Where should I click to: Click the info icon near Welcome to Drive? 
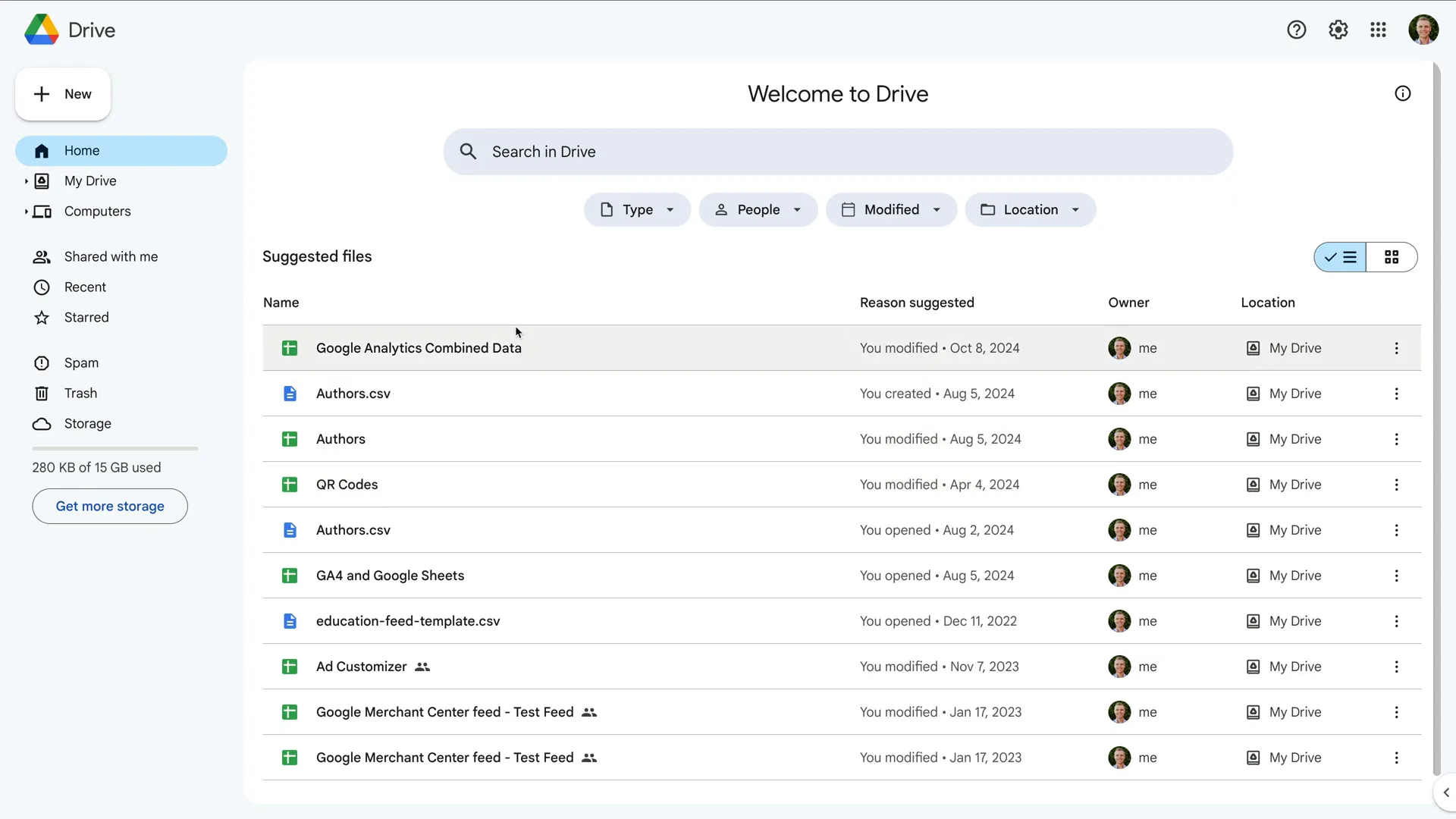1402,93
